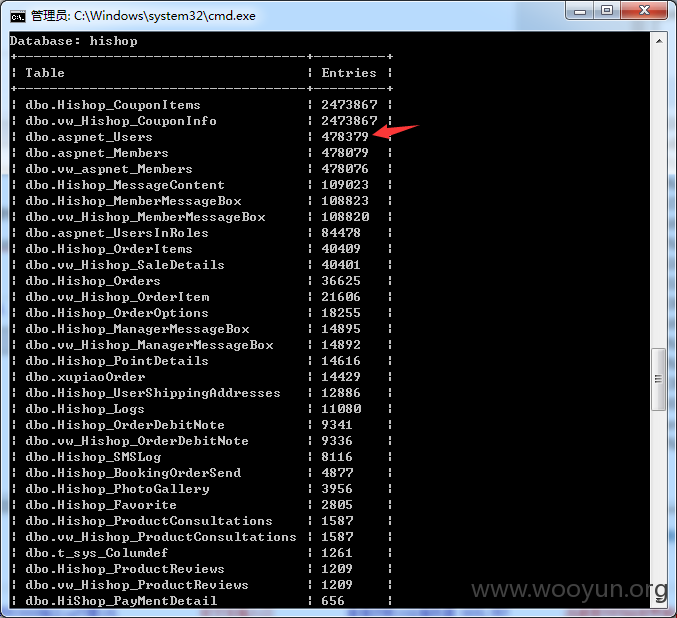This screenshot has width=677, height=618.
Task: Click the 11080 entries value
Action: coord(341,409)
